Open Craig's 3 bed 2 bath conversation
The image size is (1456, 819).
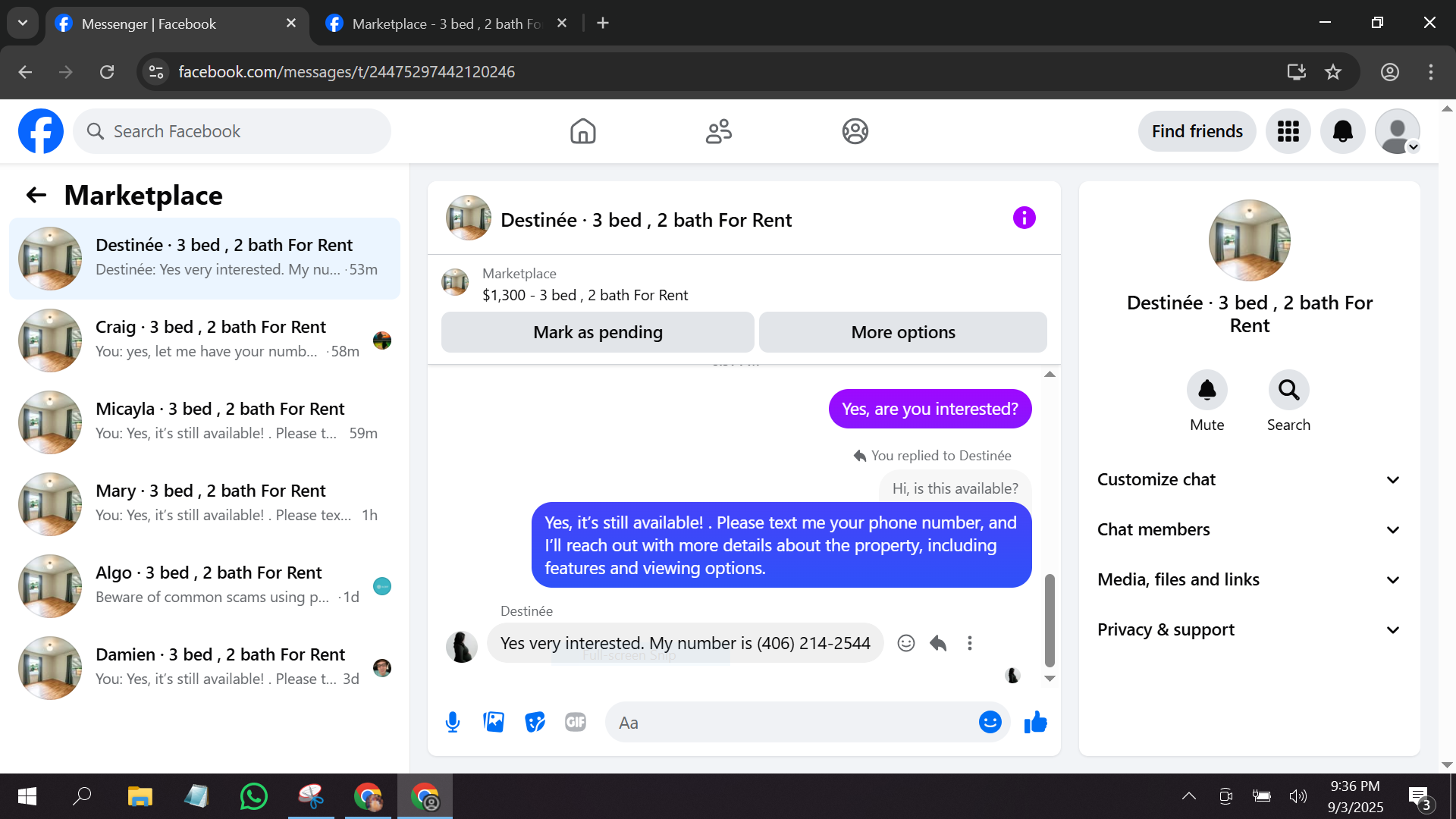205,340
